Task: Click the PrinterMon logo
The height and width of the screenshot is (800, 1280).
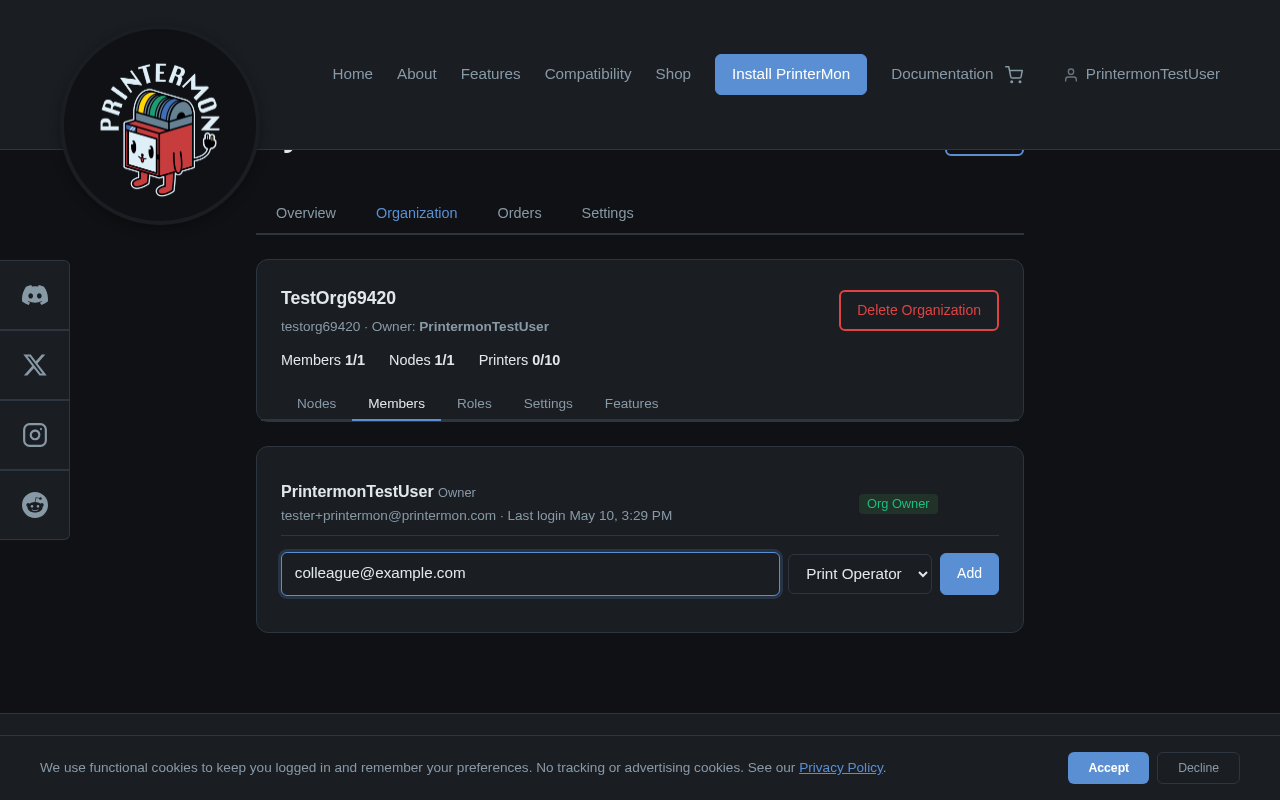Action: pos(160,126)
